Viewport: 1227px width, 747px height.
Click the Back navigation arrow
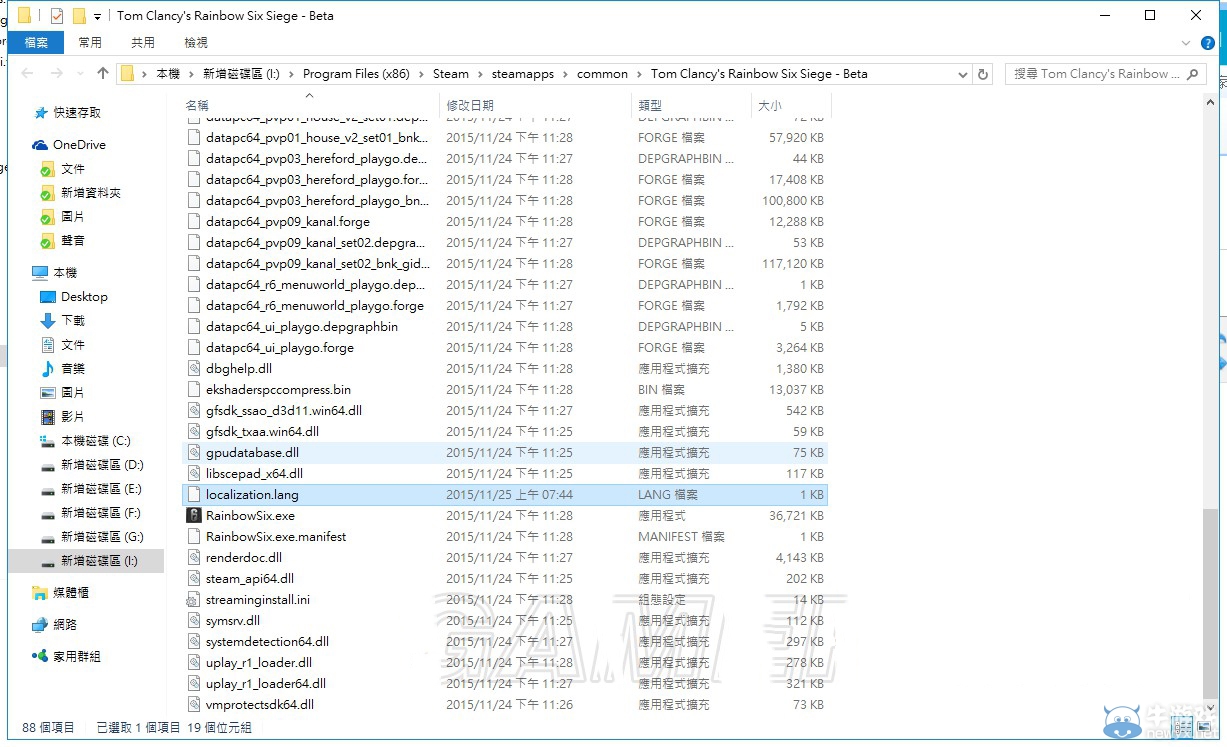(27, 74)
